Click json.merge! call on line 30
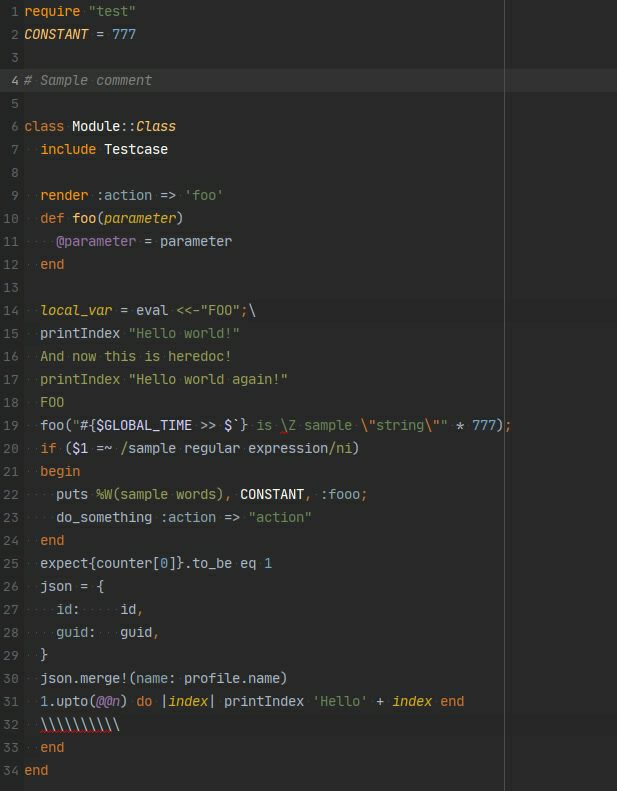617x791 pixels. (84, 679)
